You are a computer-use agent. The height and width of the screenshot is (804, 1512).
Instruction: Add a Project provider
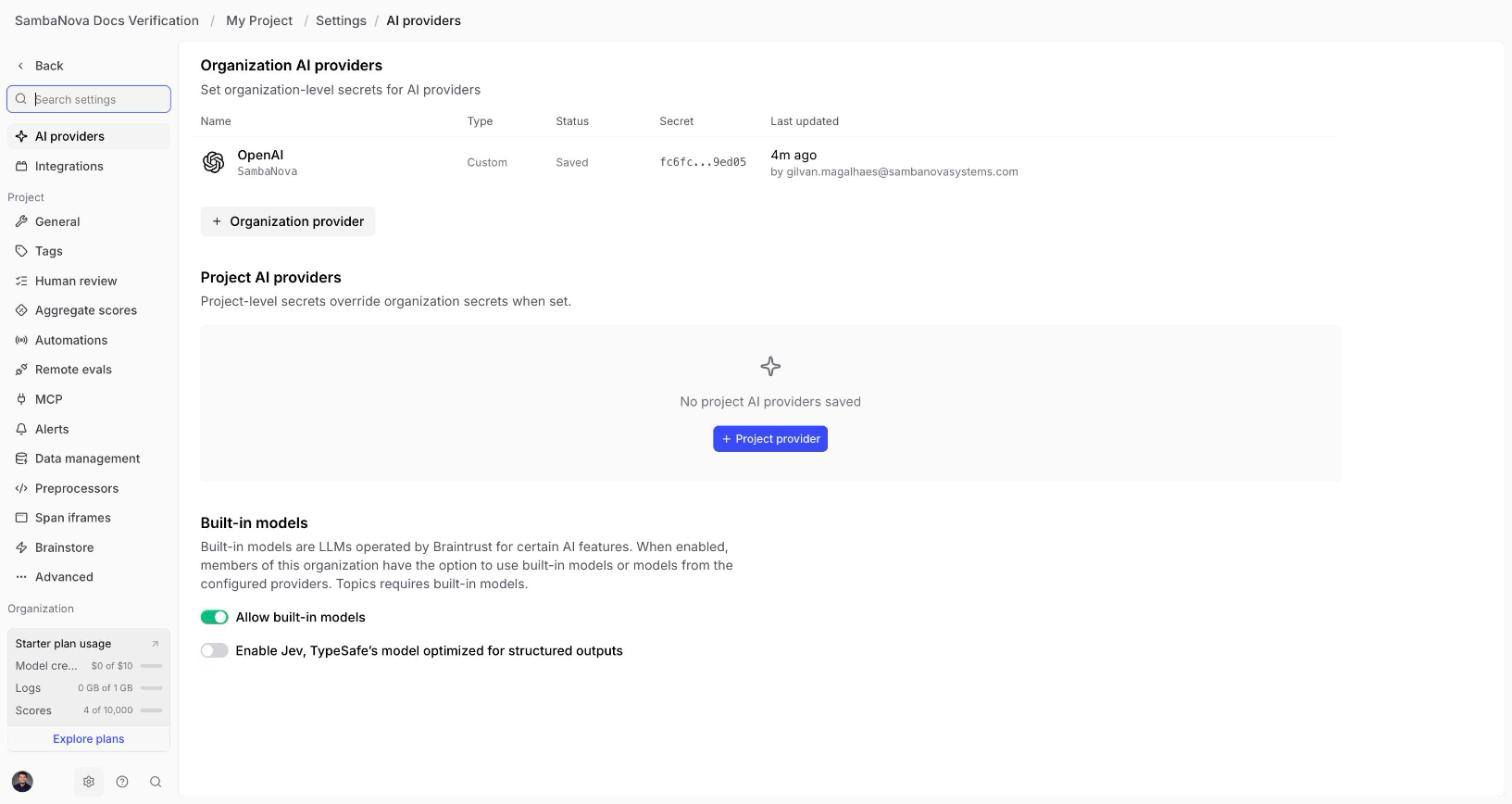click(x=770, y=439)
